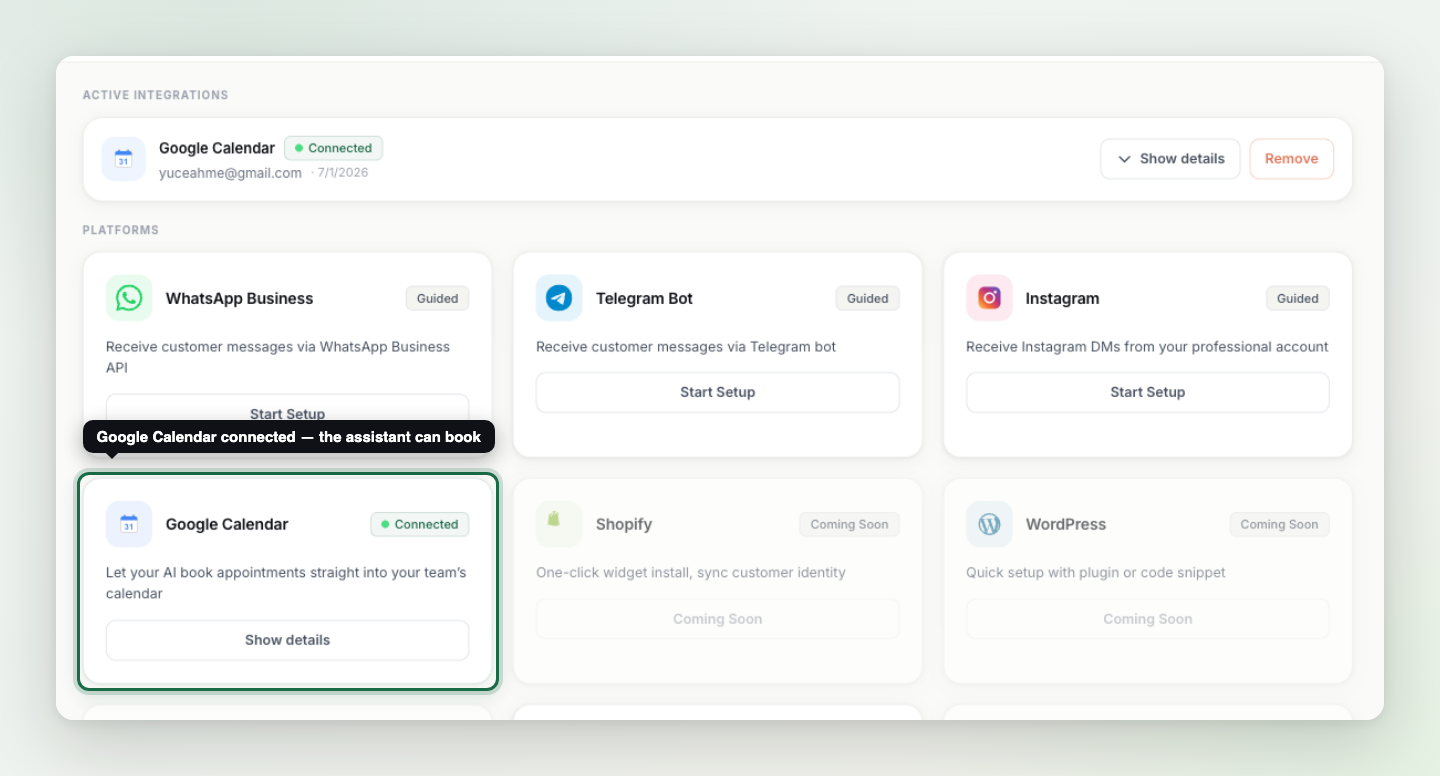Click the 7/1/2026 connection date
The height and width of the screenshot is (776, 1440).
click(342, 173)
